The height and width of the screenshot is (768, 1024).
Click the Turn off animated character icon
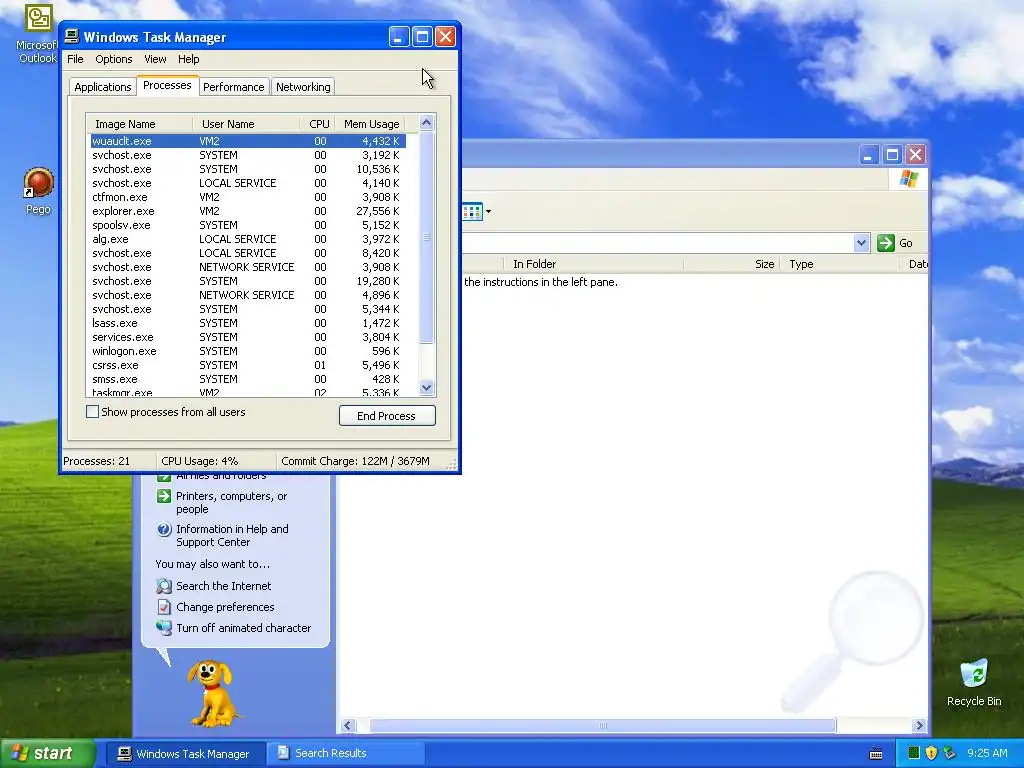click(x=164, y=628)
